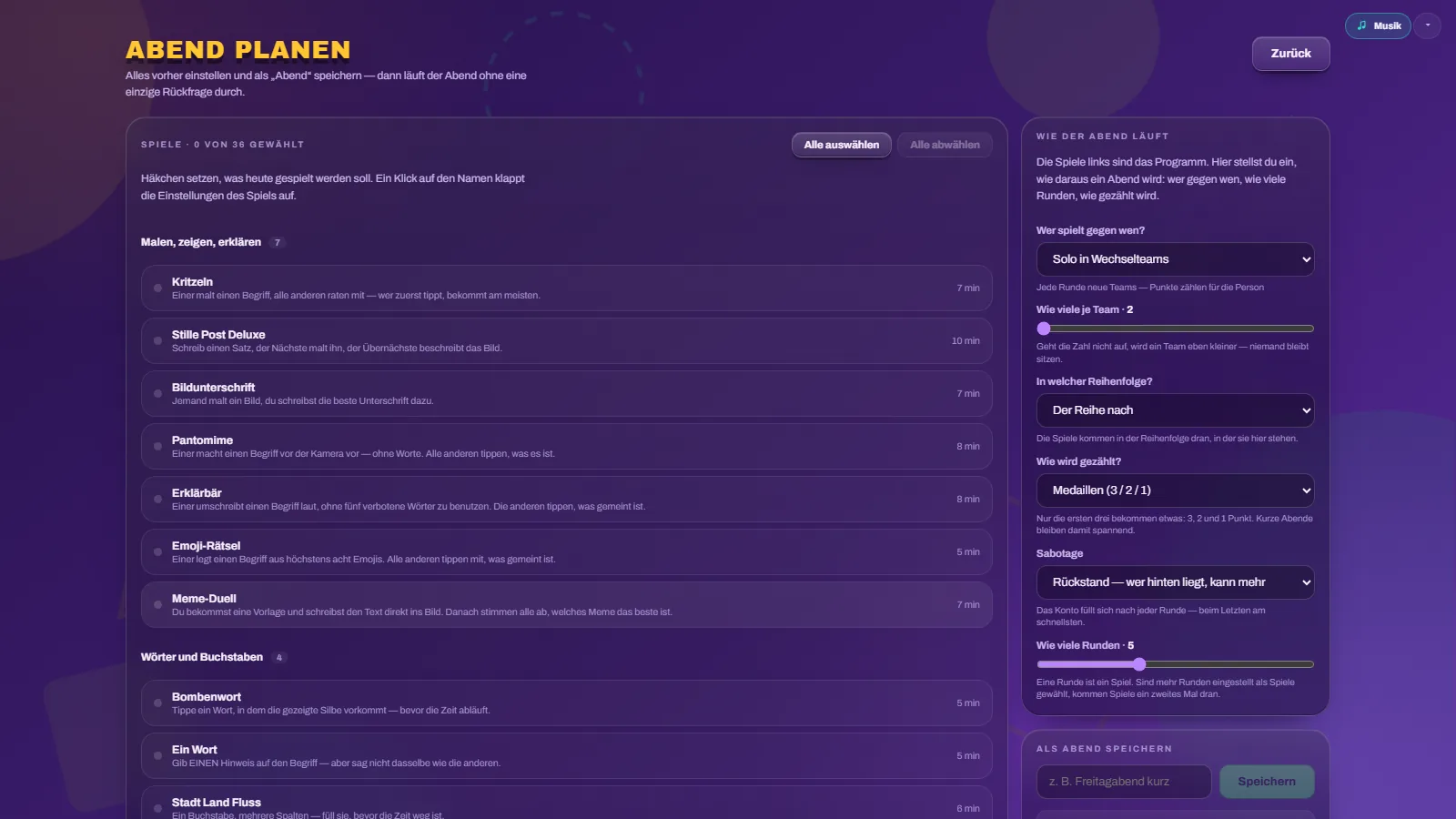Click the Musik note button
The height and width of the screenshot is (819, 1456).
point(1378,25)
